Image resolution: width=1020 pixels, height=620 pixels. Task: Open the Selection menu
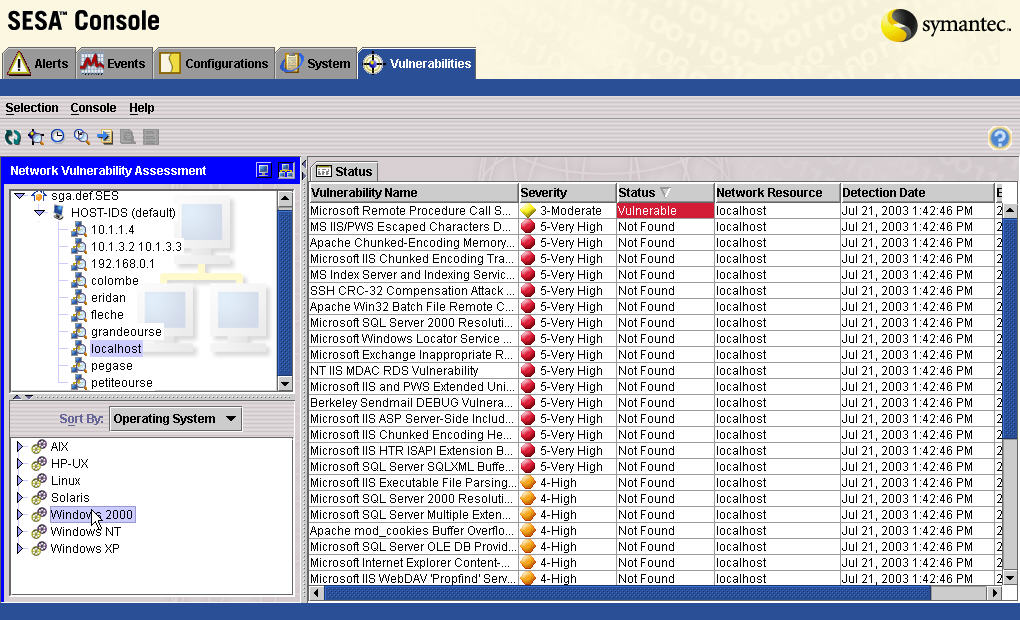tap(32, 108)
